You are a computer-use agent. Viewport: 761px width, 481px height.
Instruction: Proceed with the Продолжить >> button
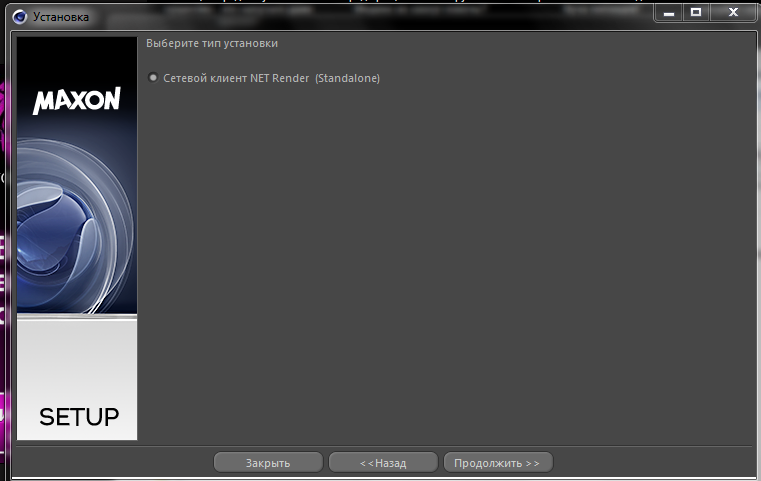pos(498,463)
